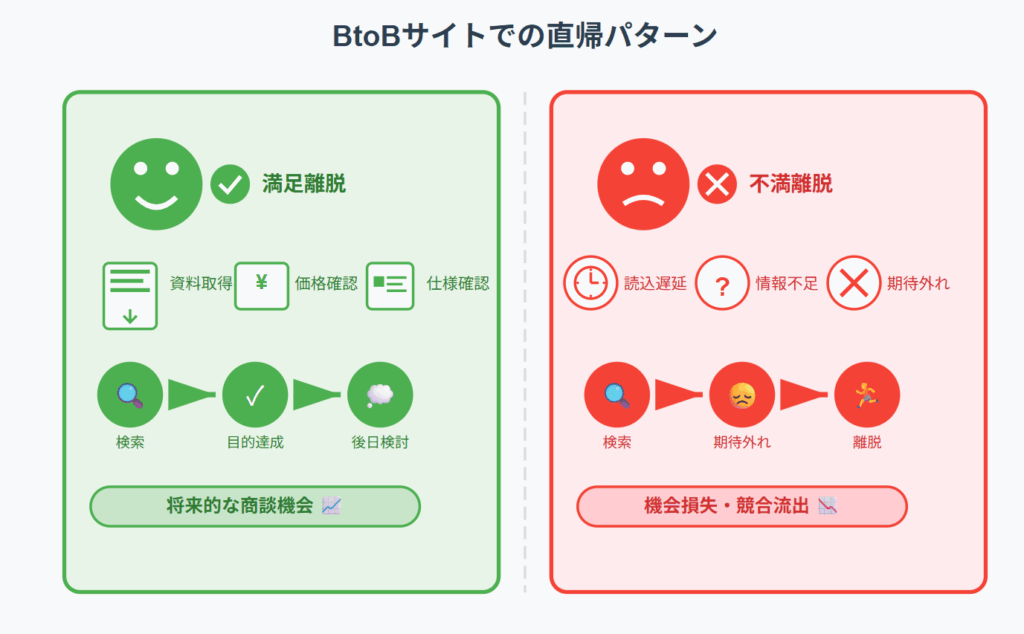Viewport: 1024px width, 634px height.
Task: Click the red 検索 magnifier circle
Action: pyautogui.click(x=617, y=394)
